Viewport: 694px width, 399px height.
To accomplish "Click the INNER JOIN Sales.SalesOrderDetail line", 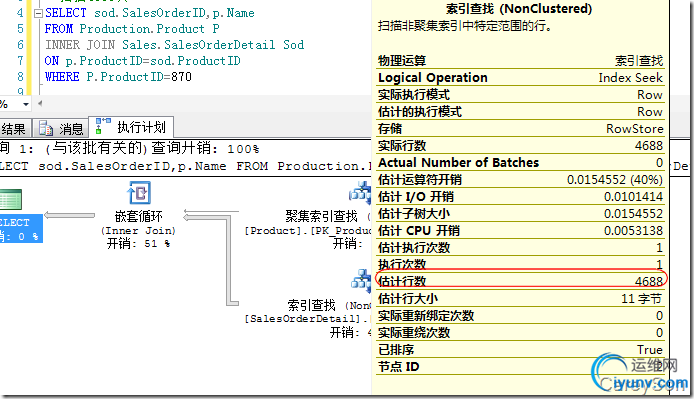I will coord(174,45).
